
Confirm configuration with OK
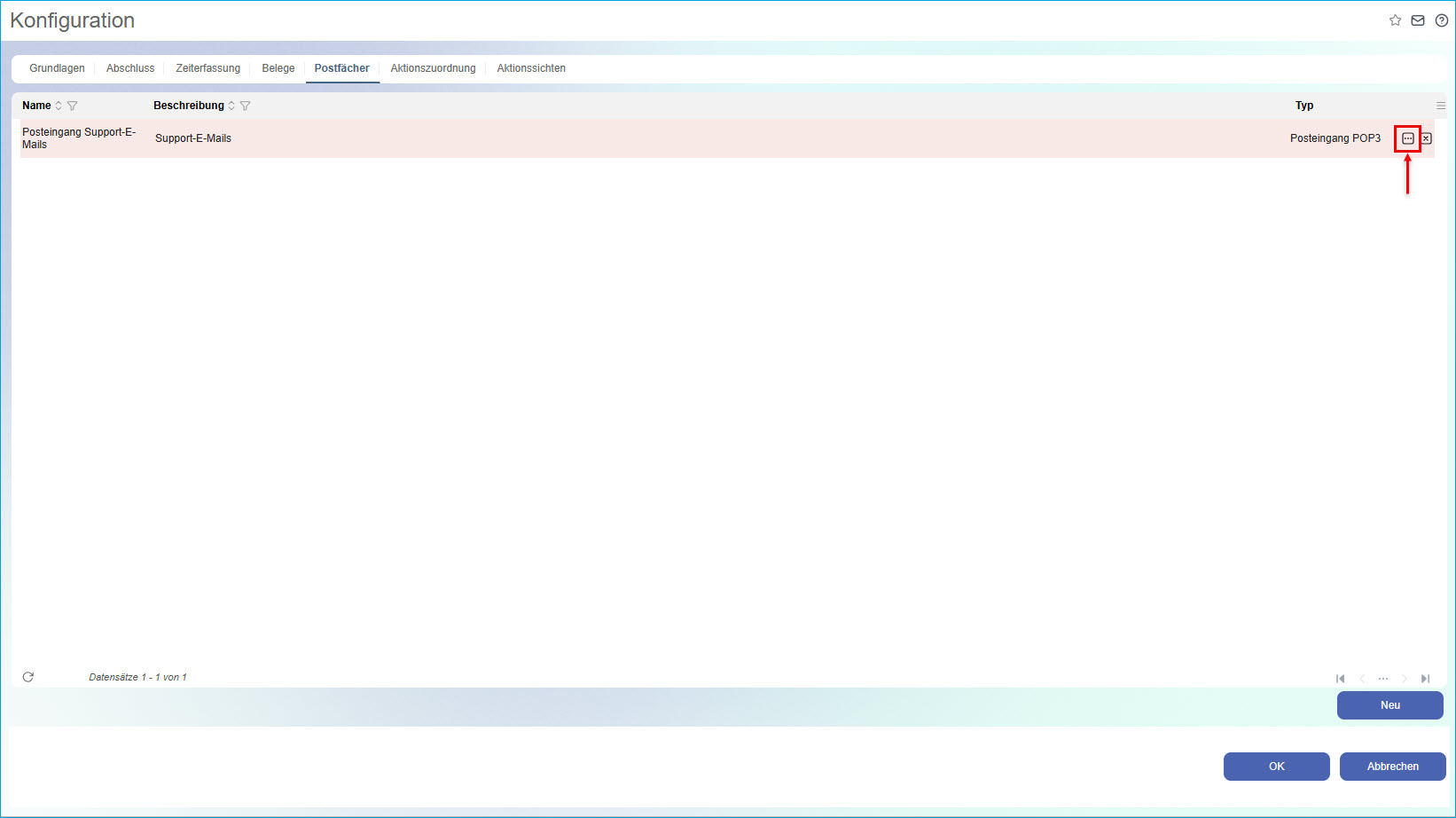point(1277,767)
